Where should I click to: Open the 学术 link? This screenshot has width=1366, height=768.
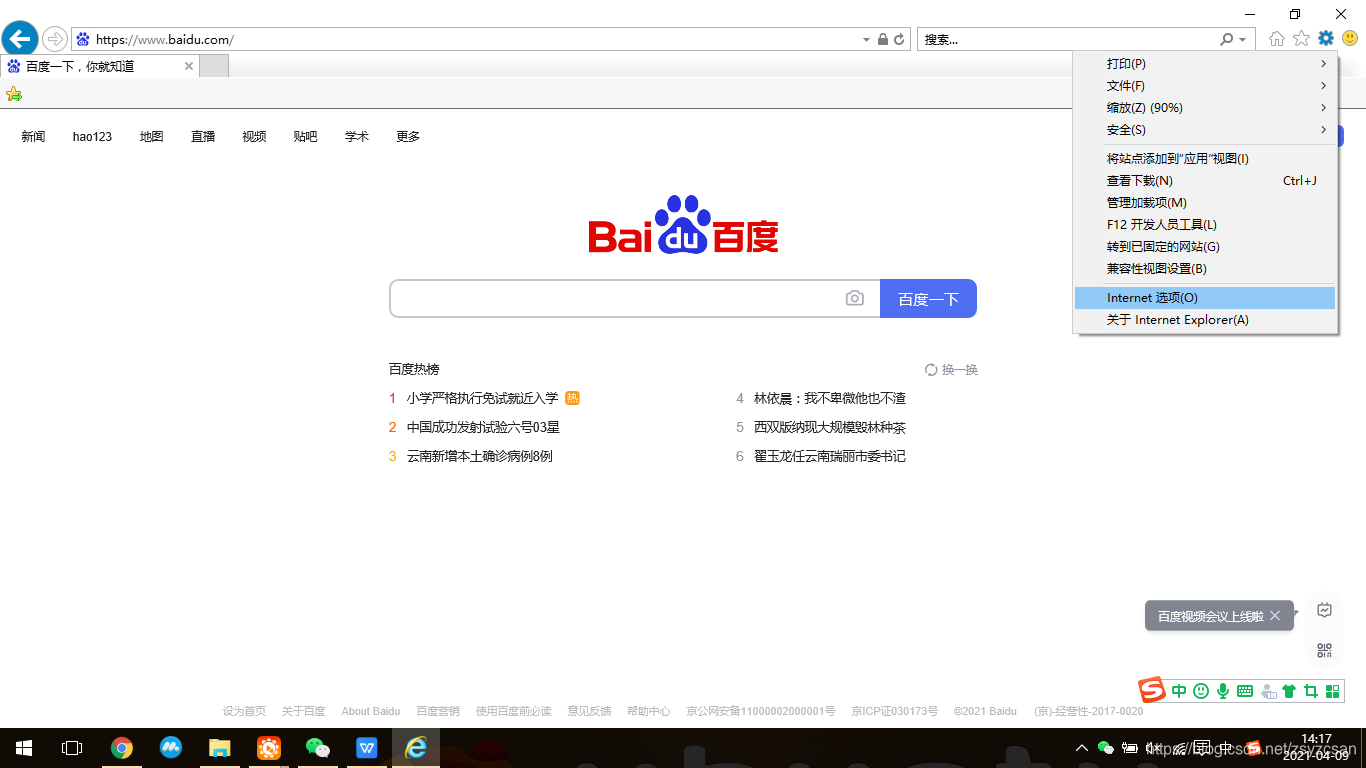pos(357,137)
